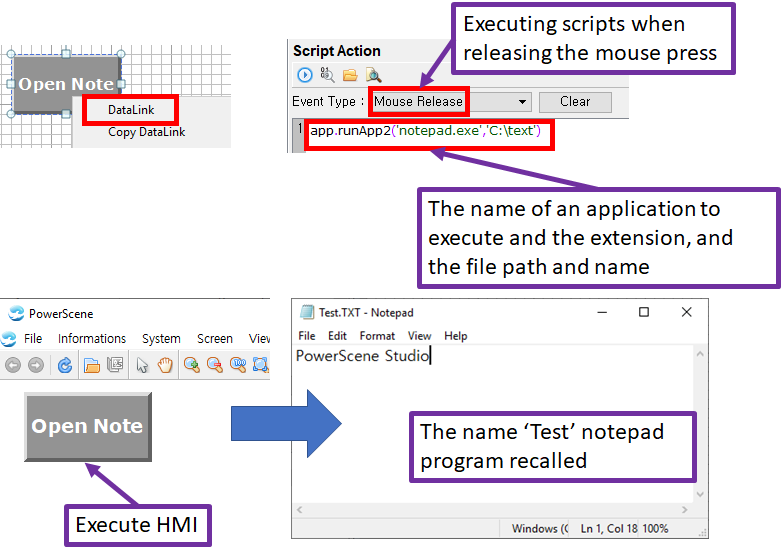
Task: Click the PowerScene logo icon in the menu bar
Action: click(8, 339)
